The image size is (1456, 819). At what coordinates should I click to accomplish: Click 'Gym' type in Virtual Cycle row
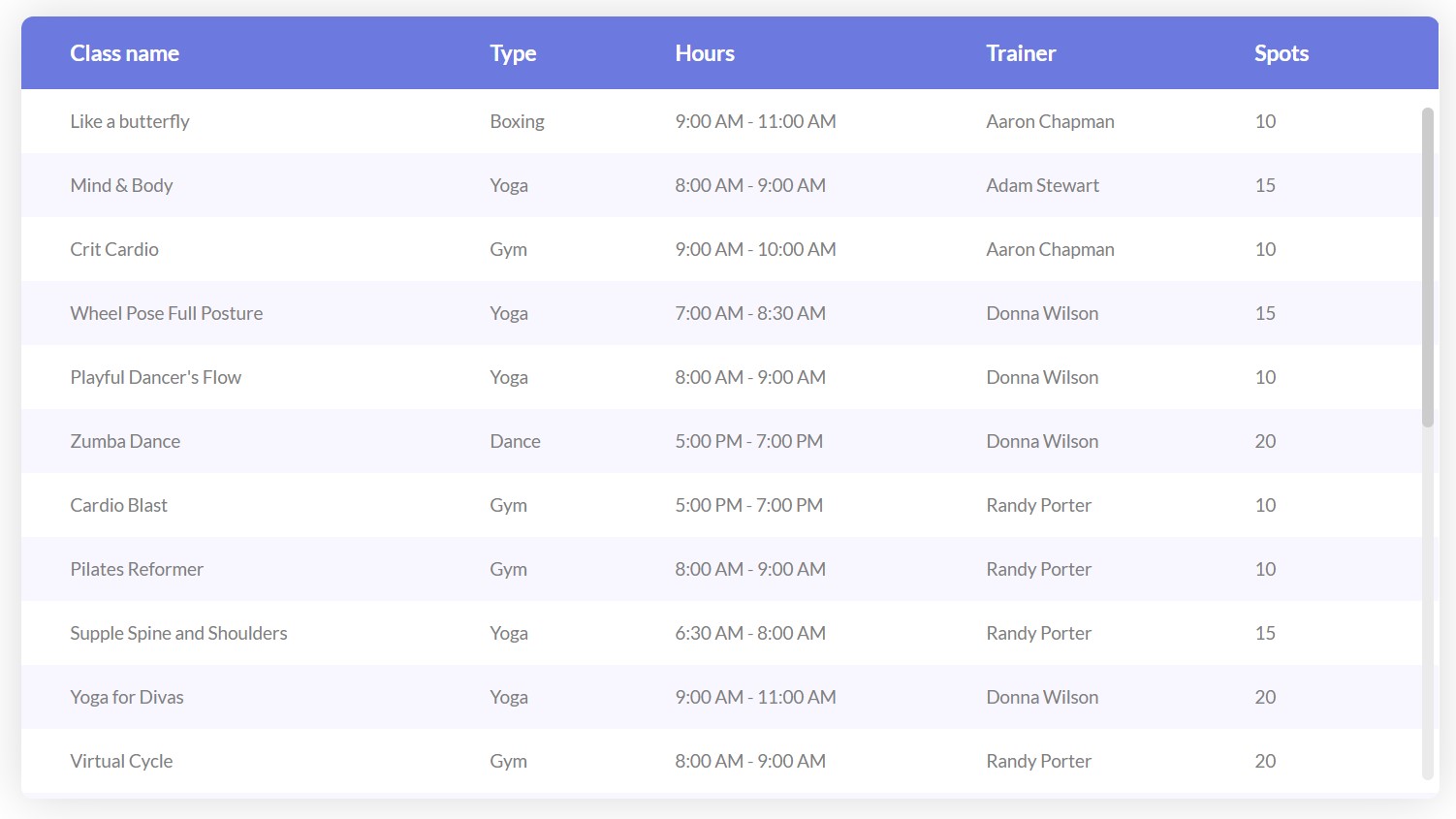[508, 761]
